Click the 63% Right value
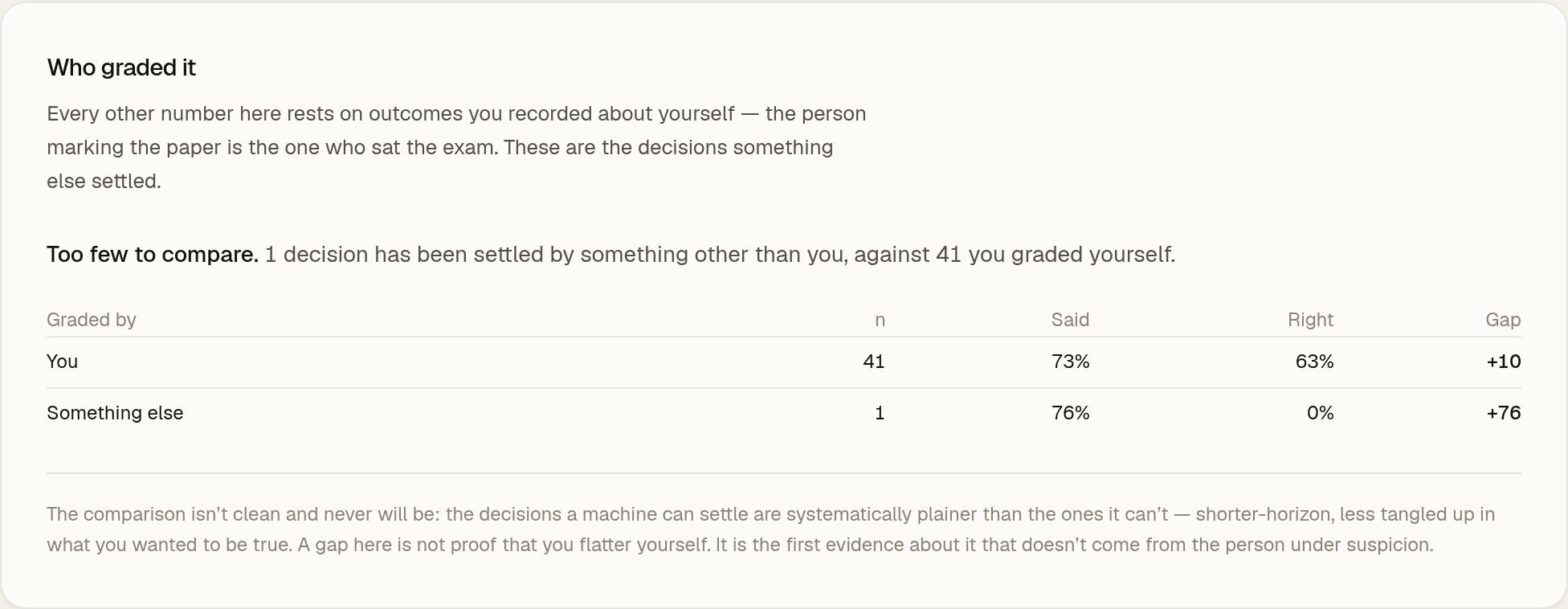Image resolution: width=1568 pixels, height=609 pixels. pyautogui.click(x=1314, y=362)
